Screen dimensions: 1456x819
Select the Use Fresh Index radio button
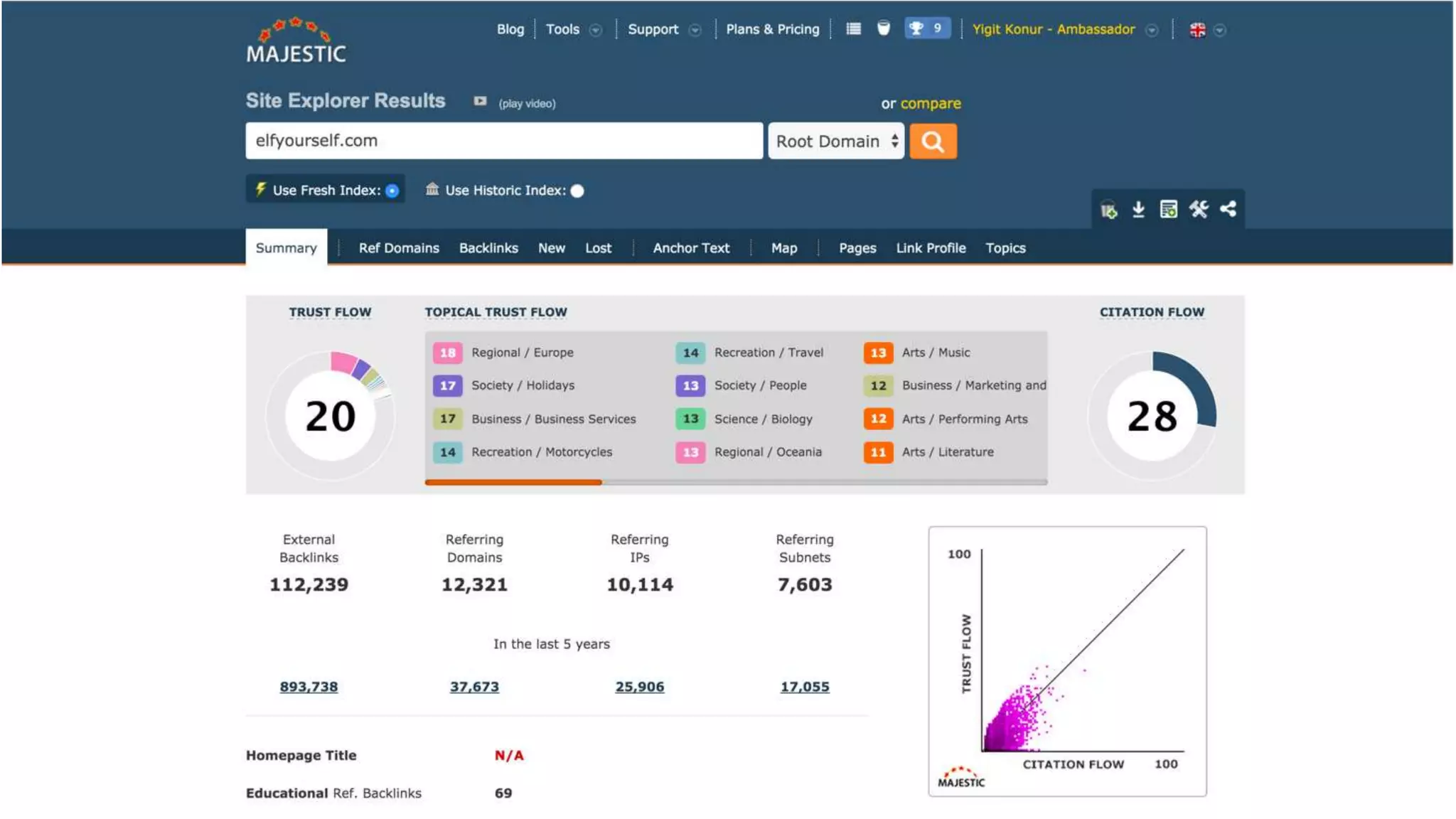tap(392, 191)
